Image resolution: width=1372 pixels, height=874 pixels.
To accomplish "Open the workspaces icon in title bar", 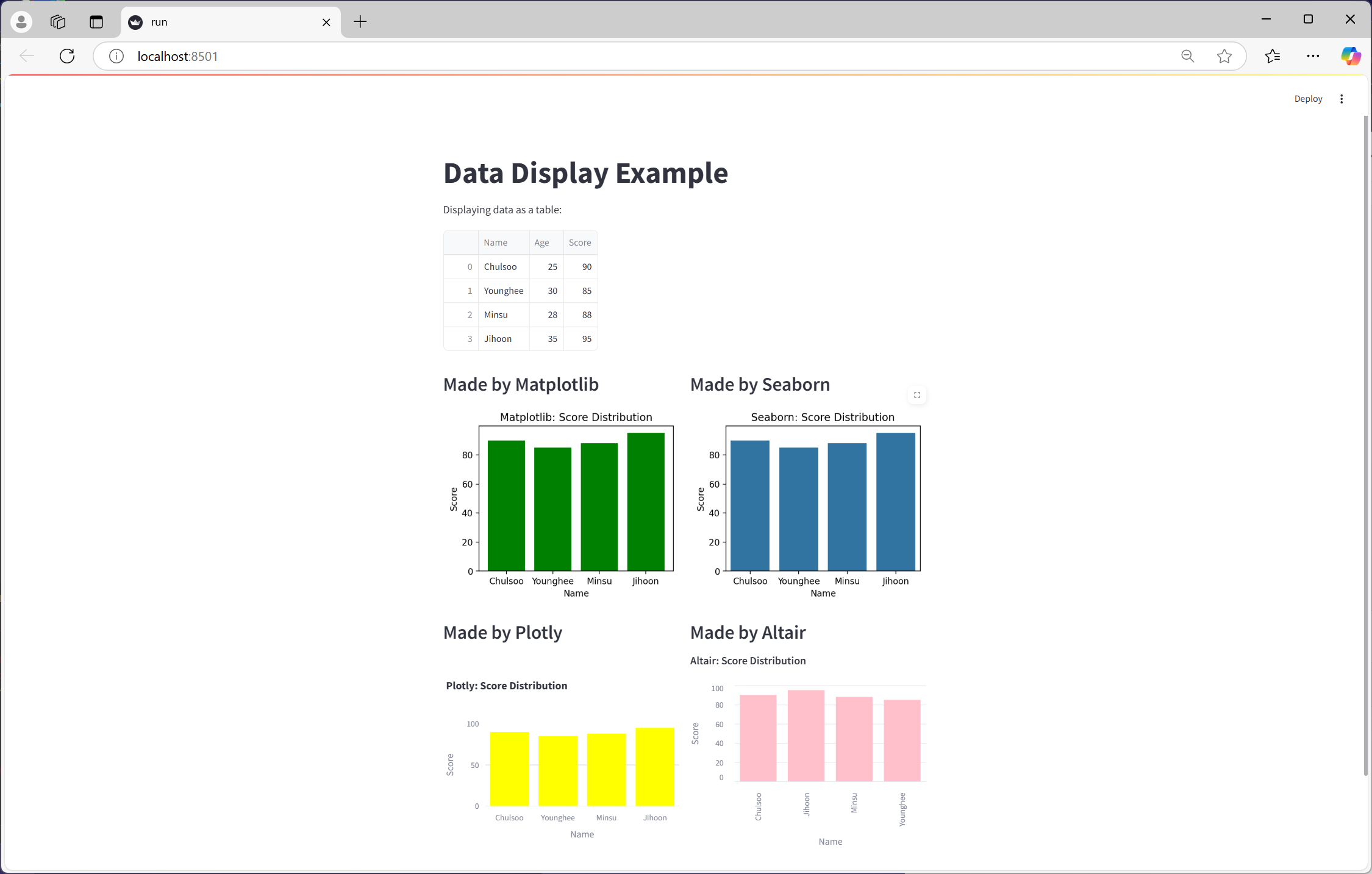I will point(58,22).
